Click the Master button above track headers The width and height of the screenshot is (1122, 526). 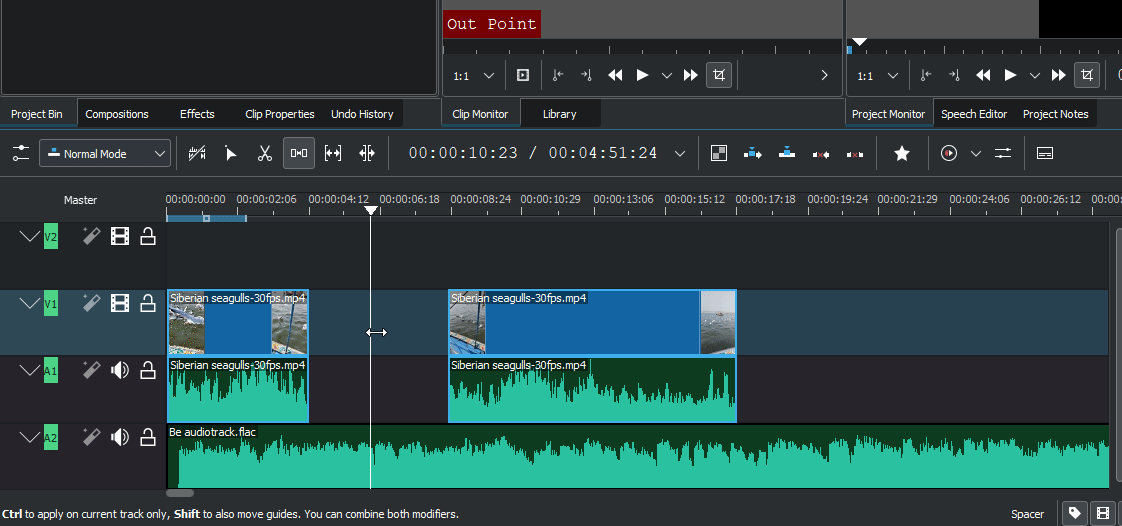click(x=81, y=200)
